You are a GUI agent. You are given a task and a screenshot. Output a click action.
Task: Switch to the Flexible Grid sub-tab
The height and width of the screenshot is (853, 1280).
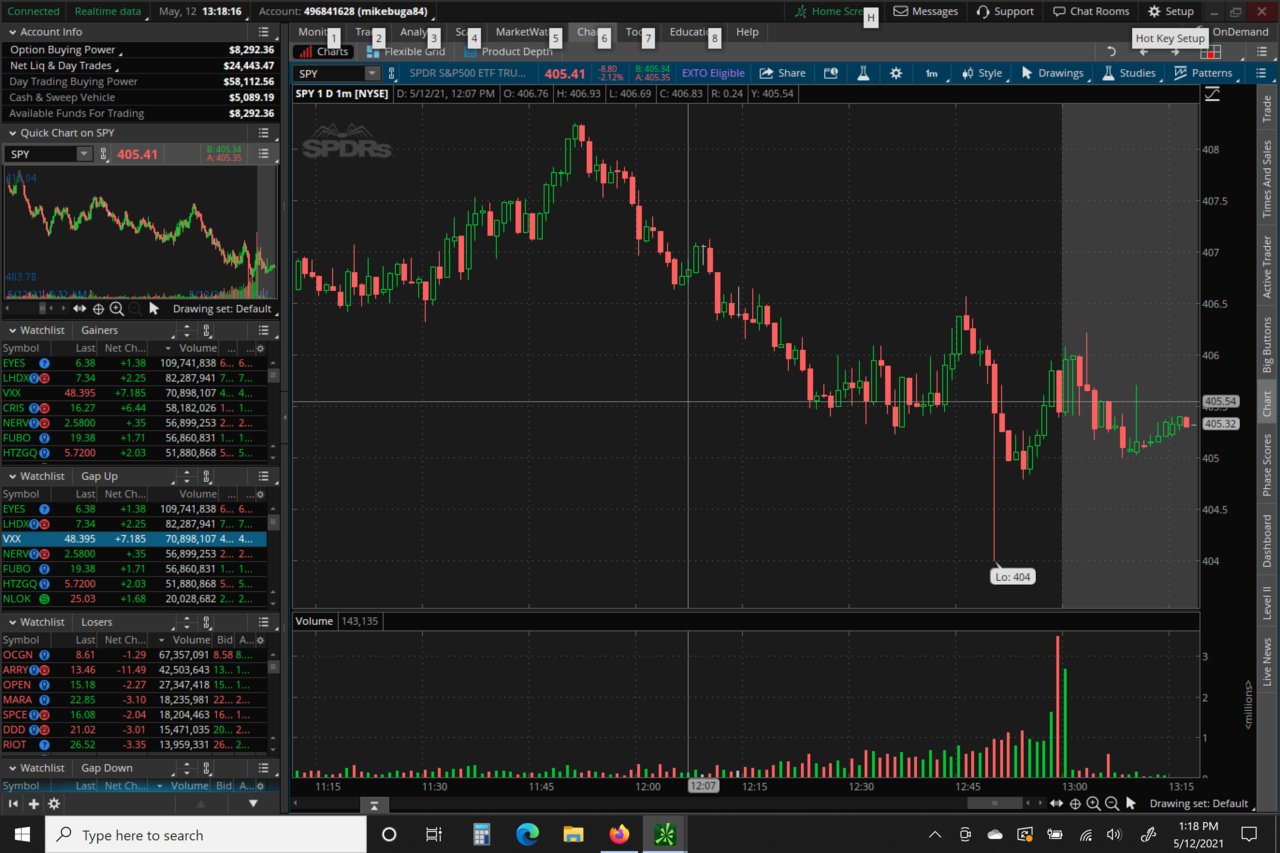pyautogui.click(x=405, y=51)
